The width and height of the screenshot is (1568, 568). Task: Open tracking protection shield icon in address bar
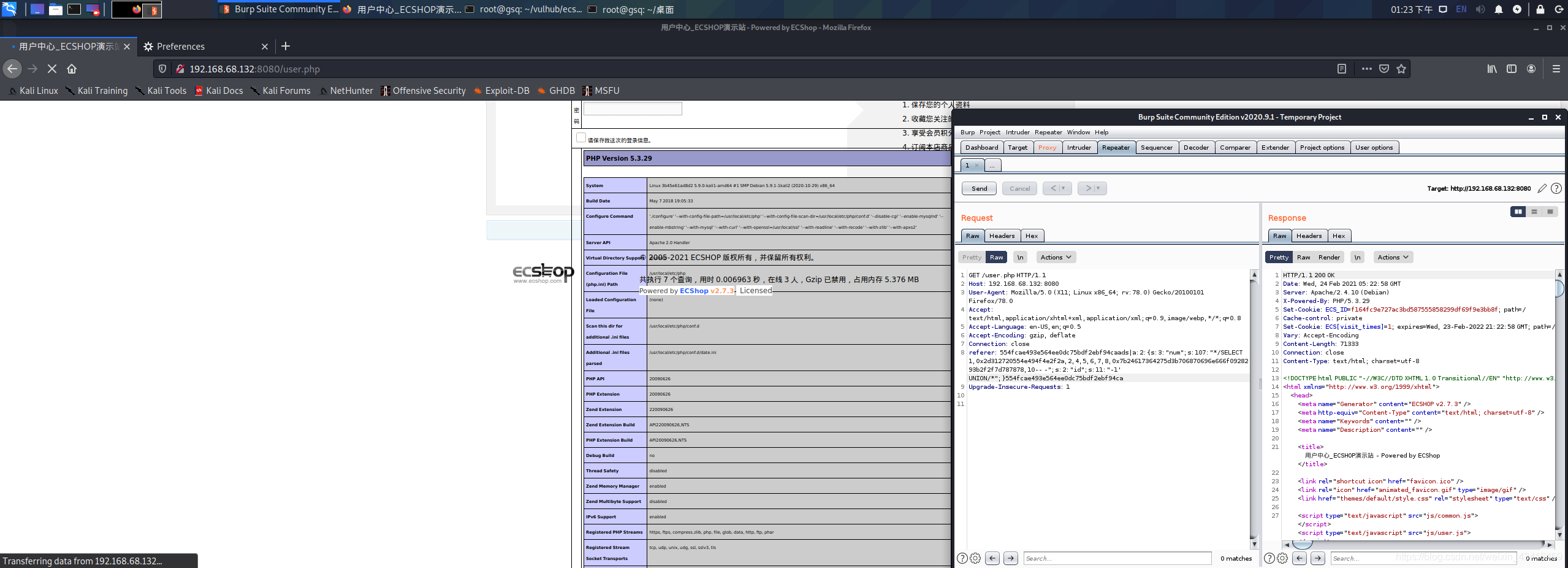(x=162, y=69)
